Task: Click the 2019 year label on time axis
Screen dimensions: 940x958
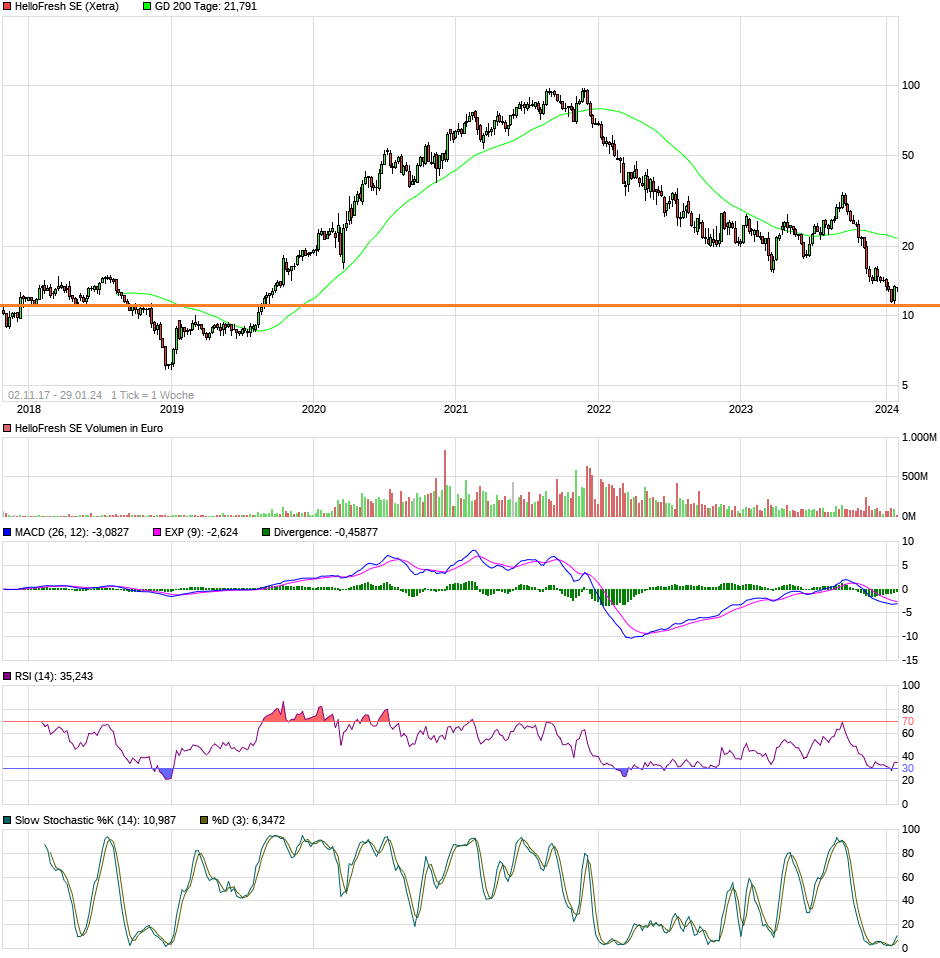Action: (172, 409)
